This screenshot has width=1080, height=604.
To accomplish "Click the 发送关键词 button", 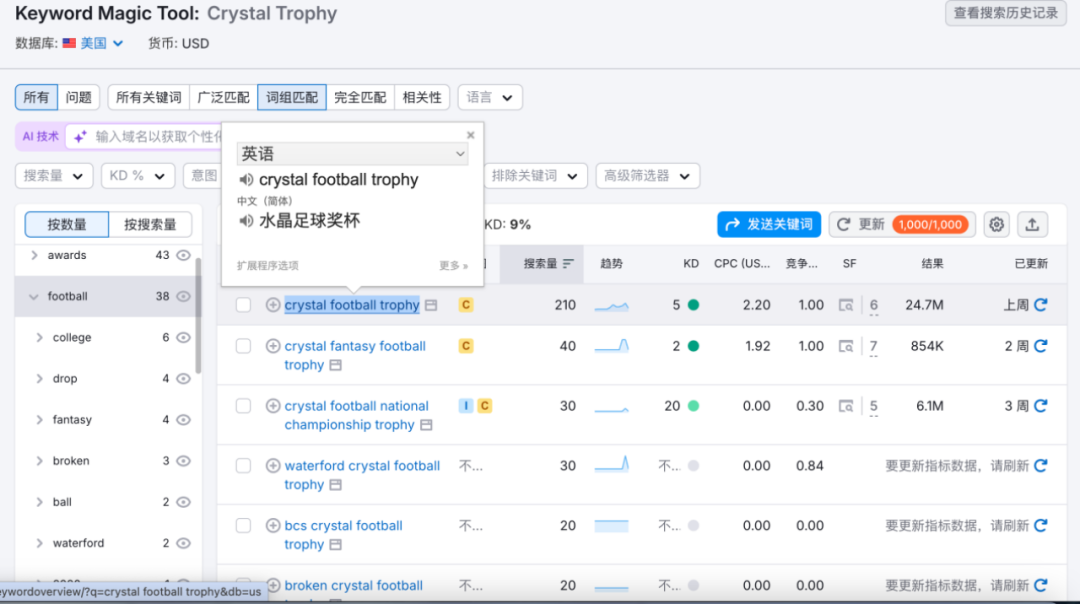I will pos(769,224).
